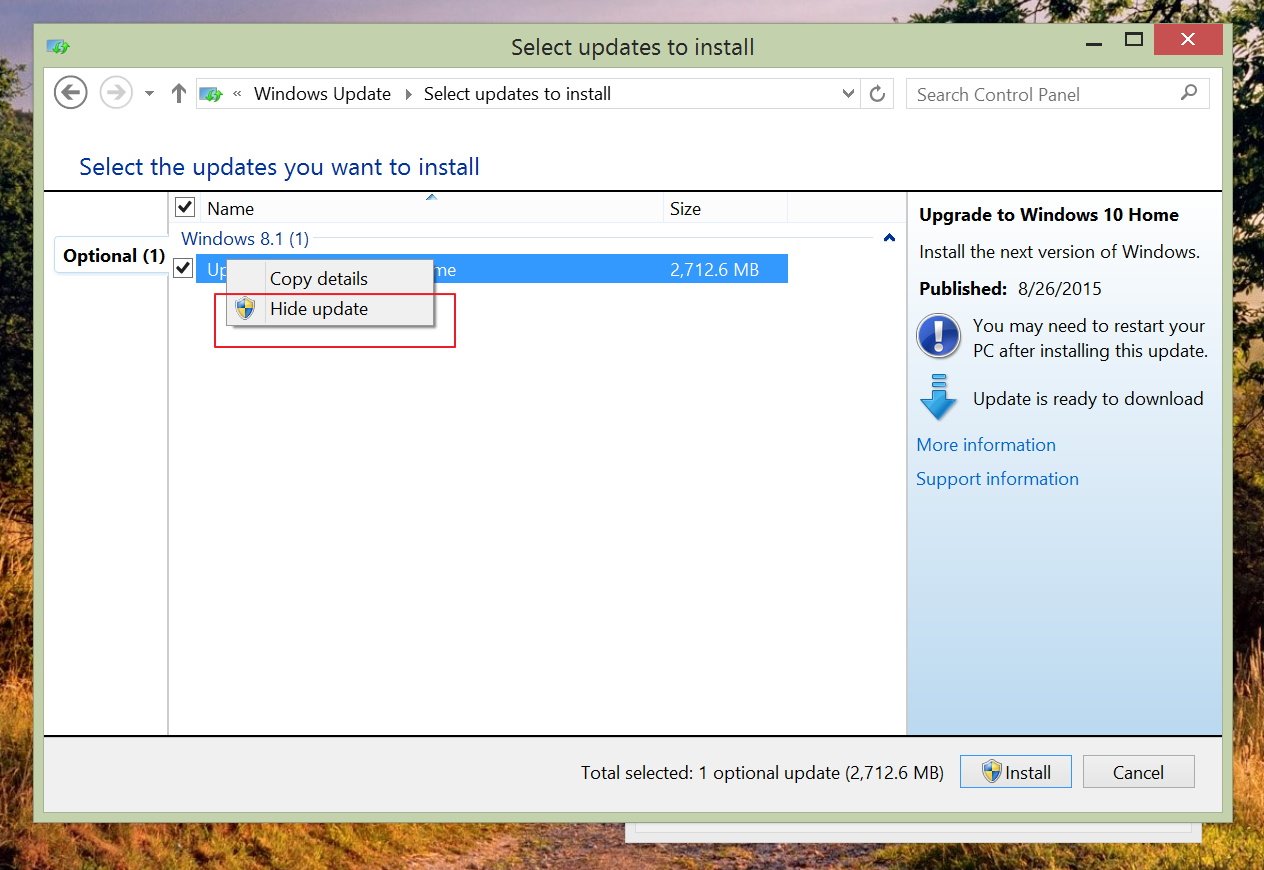Click the Published 8/26/2015 text
1264x870 pixels.
[x=1010, y=289]
